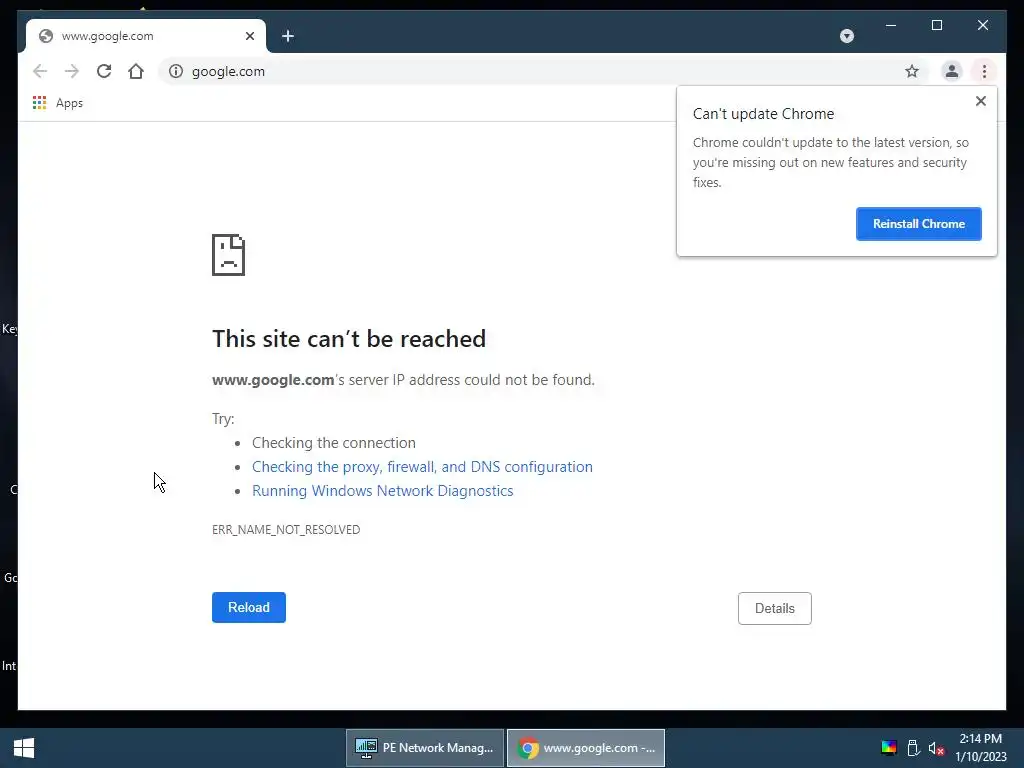Screen dimensions: 1024x768
Task: Click the ERR_NAME_NOT_RESOLVED error code
Action: point(286,530)
